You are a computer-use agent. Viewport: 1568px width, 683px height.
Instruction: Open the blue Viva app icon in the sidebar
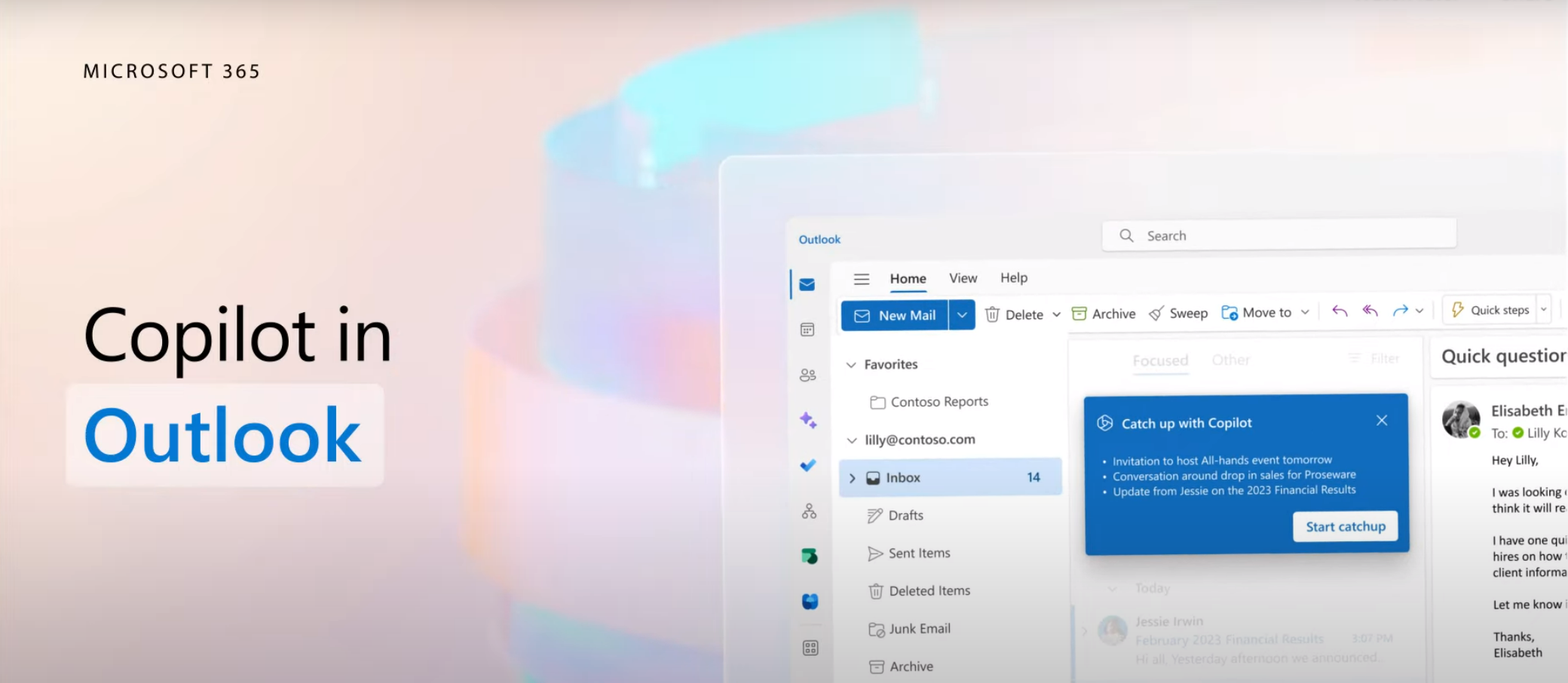(810, 602)
